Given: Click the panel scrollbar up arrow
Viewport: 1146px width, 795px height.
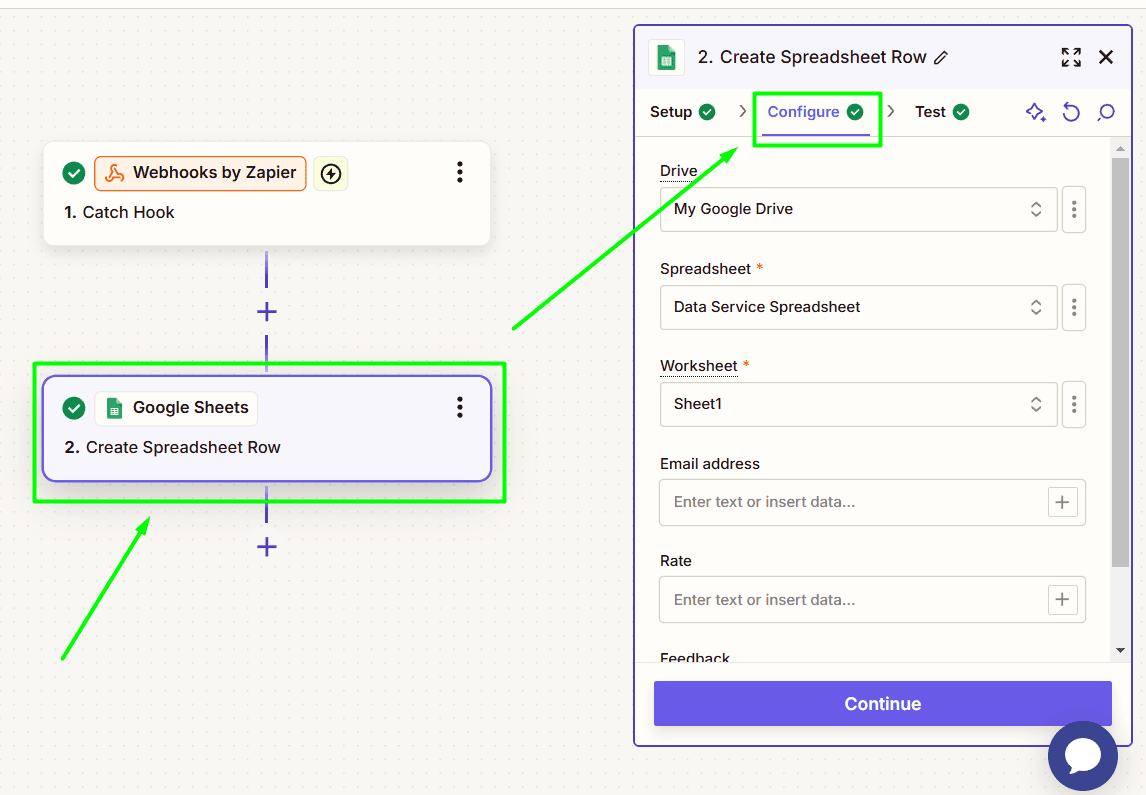Looking at the screenshot, I should tap(1120, 149).
